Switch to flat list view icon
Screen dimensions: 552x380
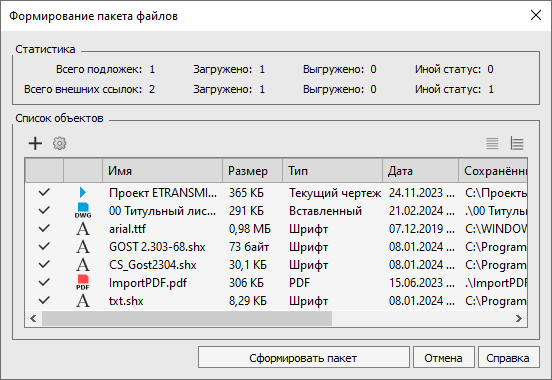[492, 143]
